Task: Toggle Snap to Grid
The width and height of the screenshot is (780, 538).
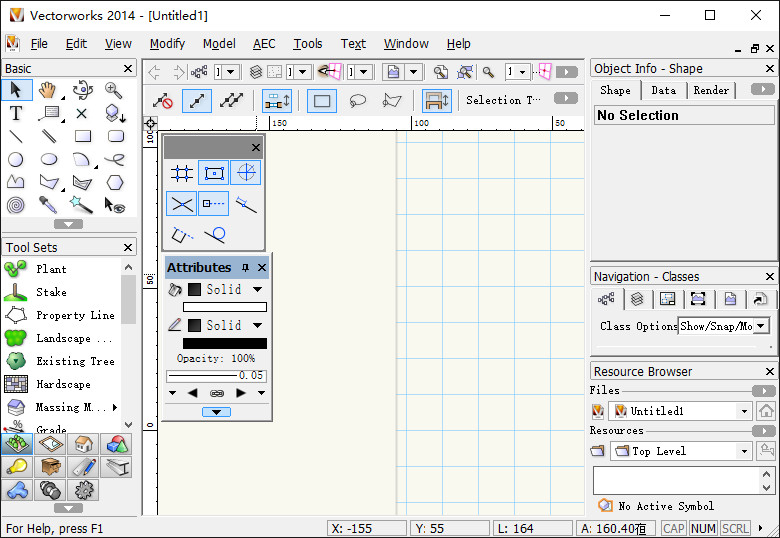Action: (x=182, y=173)
